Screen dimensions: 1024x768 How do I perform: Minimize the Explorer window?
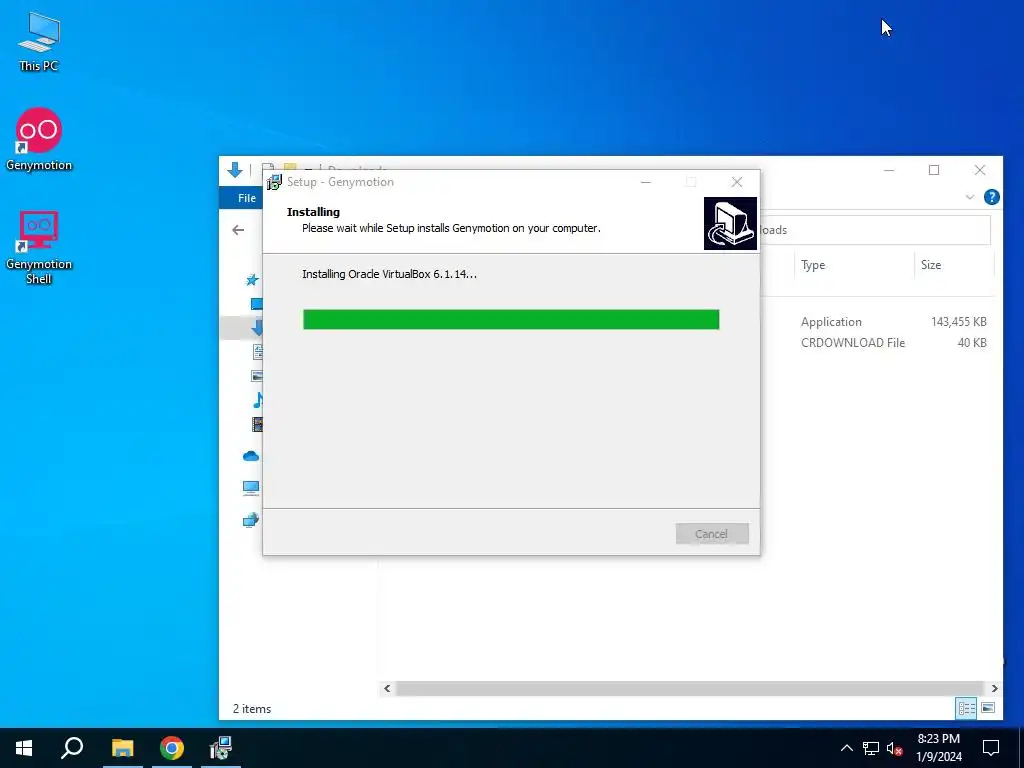tap(889, 170)
